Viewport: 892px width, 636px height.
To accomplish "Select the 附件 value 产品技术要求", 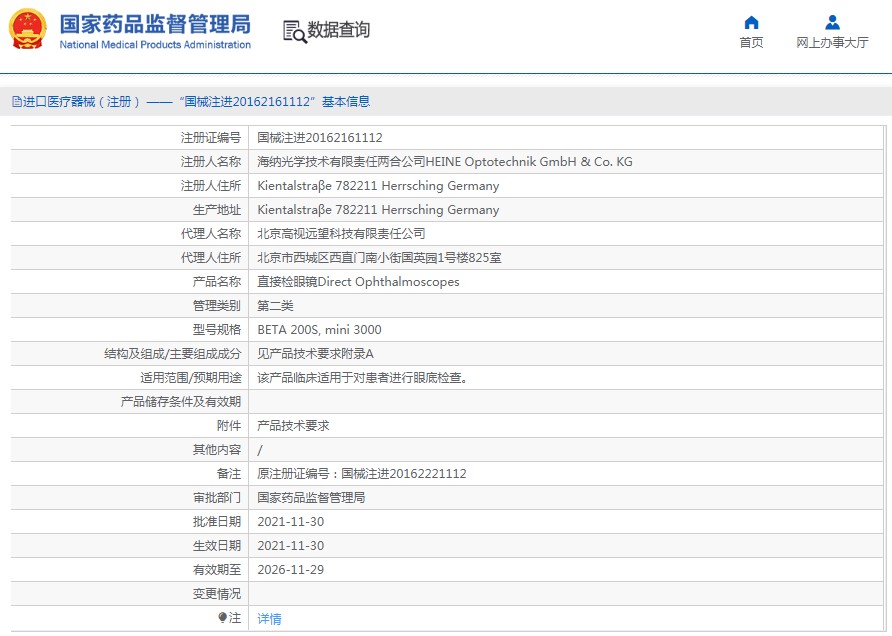I will [294, 426].
